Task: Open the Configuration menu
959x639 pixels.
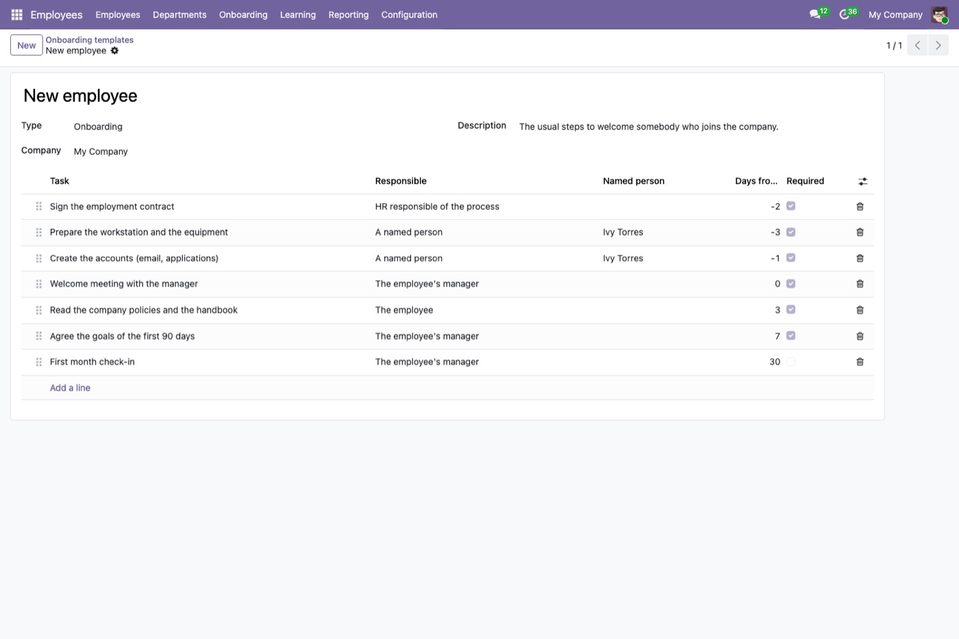Action: (409, 15)
